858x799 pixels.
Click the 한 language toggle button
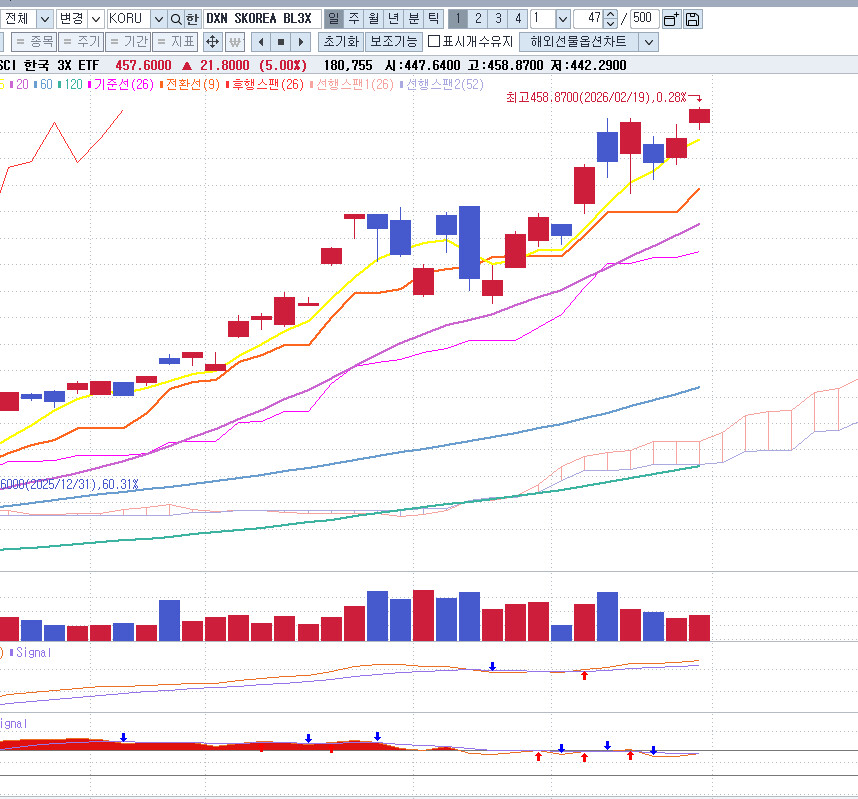(x=192, y=19)
